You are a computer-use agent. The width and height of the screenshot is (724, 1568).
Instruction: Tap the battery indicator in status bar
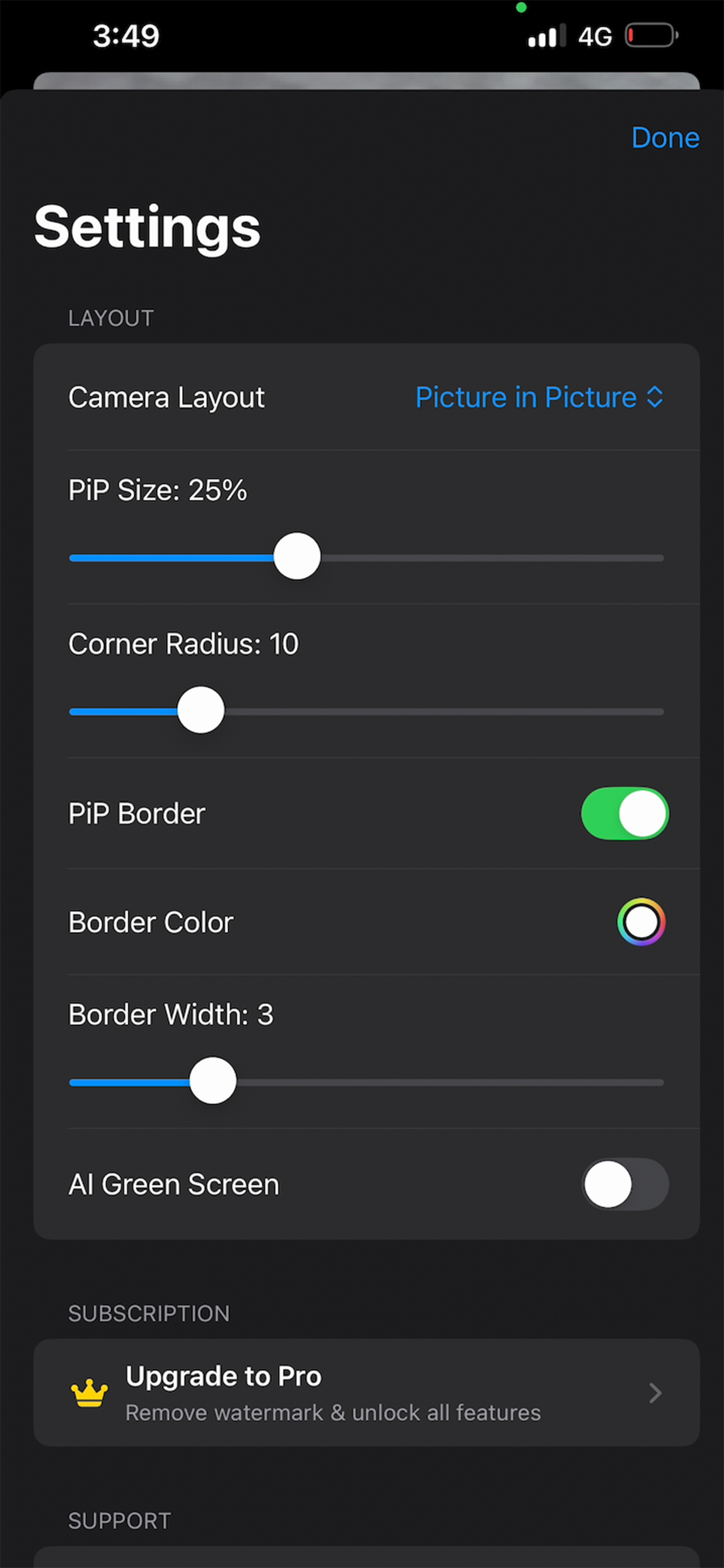pyautogui.click(x=652, y=36)
